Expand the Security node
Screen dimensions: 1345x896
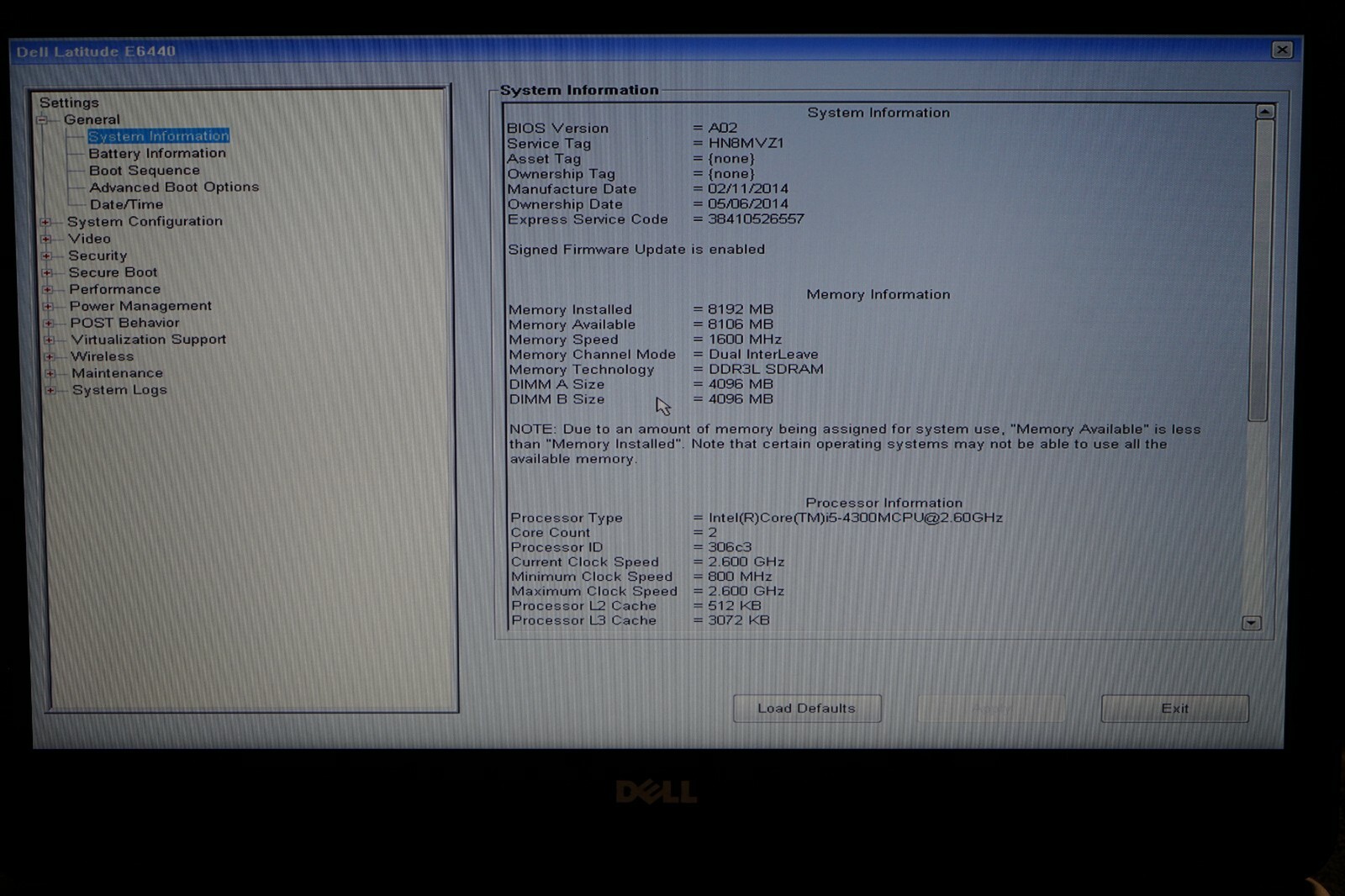[46, 256]
